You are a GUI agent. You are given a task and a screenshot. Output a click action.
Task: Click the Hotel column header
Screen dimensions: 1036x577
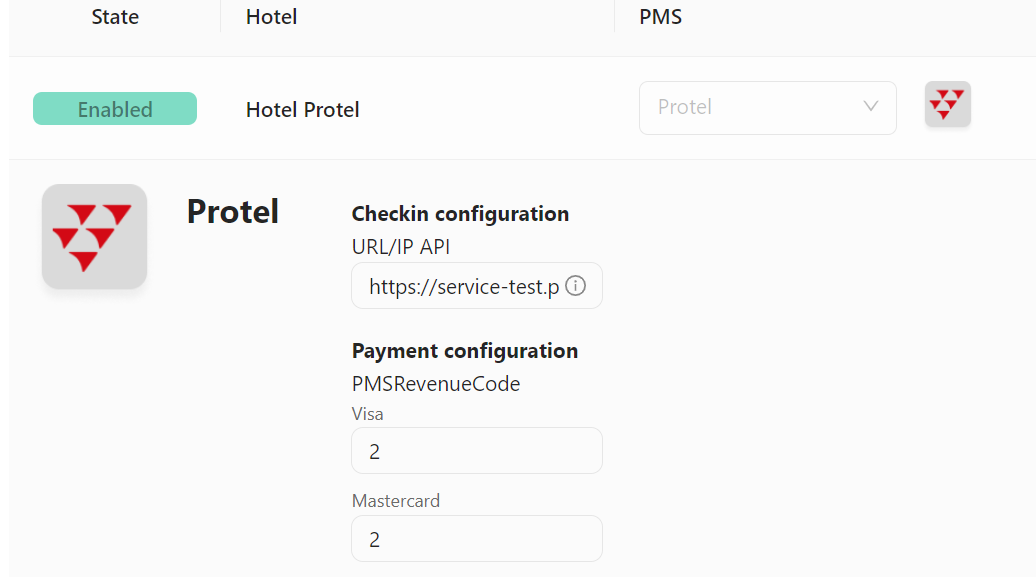[x=272, y=17]
